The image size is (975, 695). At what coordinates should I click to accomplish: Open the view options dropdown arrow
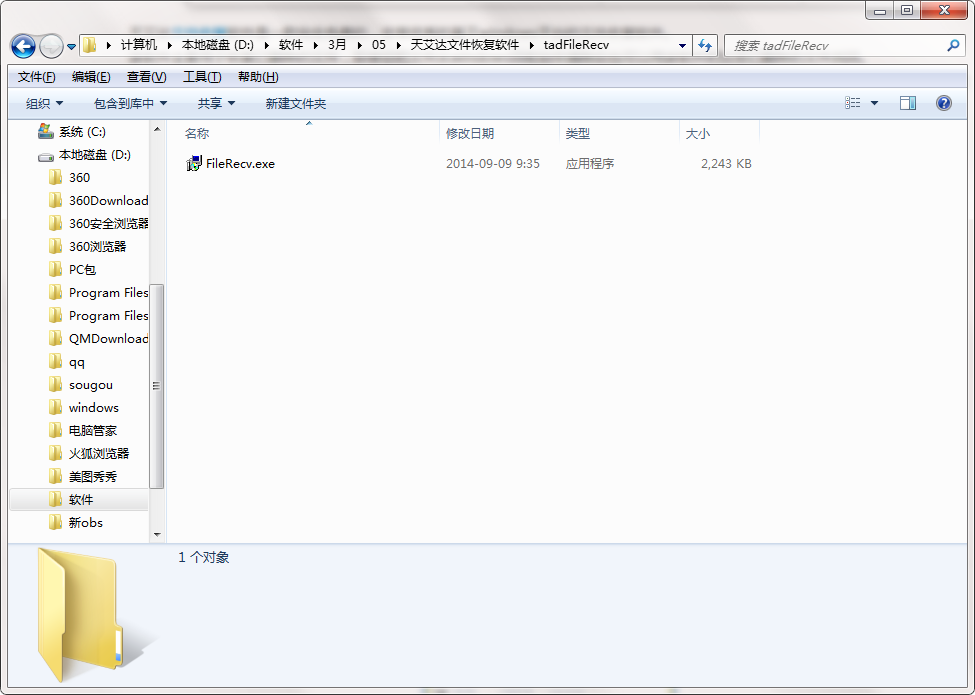[x=874, y=103]
